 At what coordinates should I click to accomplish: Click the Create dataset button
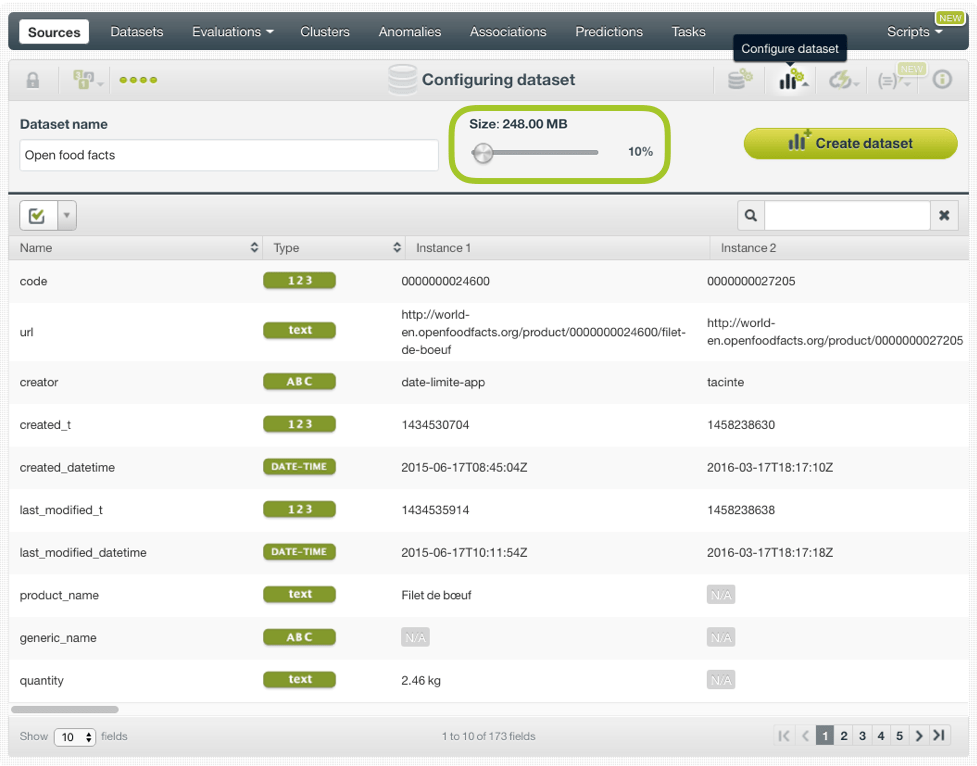851,143
